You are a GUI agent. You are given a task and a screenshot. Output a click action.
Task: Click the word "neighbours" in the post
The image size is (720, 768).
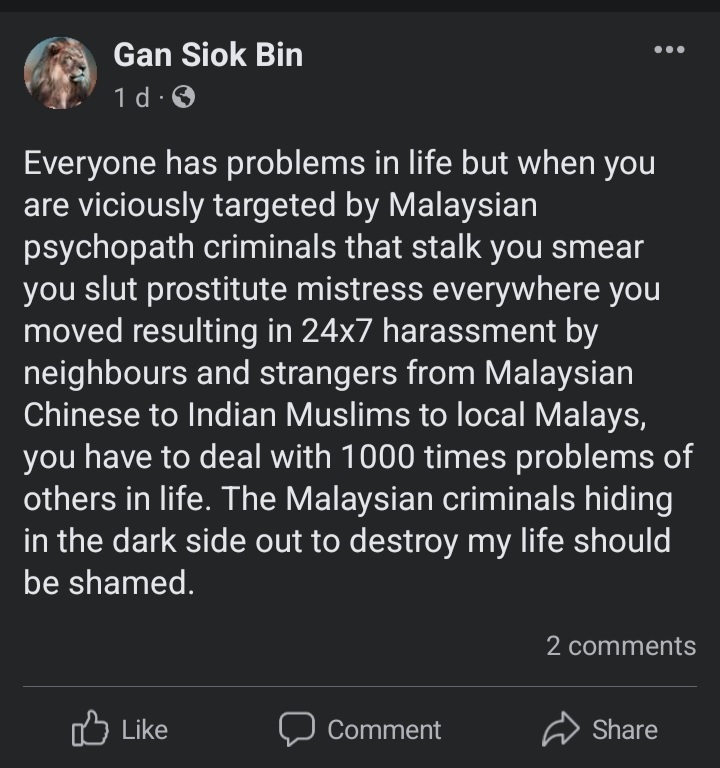pyautogui.click(x=105, y=374)
